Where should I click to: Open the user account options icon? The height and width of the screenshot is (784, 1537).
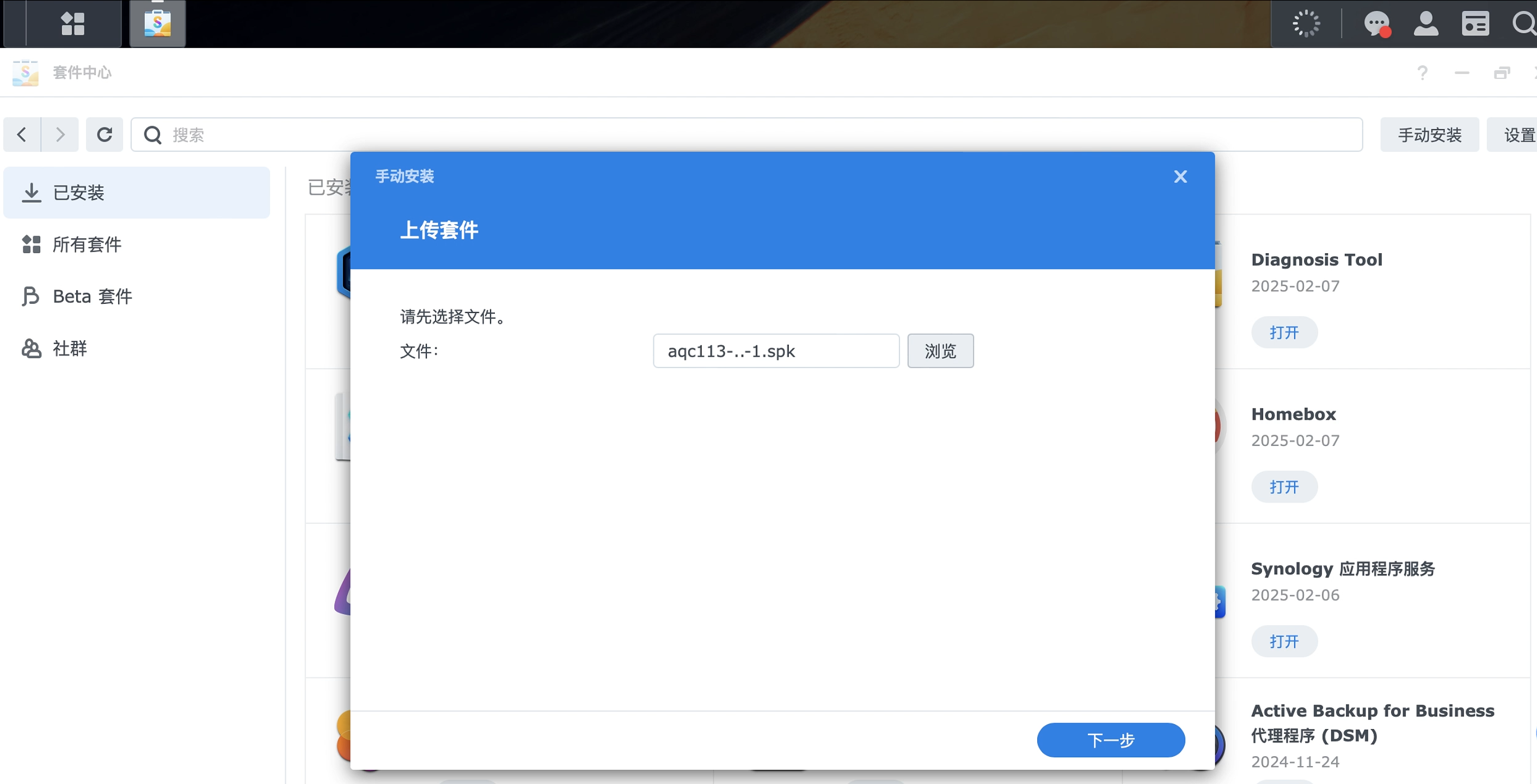(1425, 24)
